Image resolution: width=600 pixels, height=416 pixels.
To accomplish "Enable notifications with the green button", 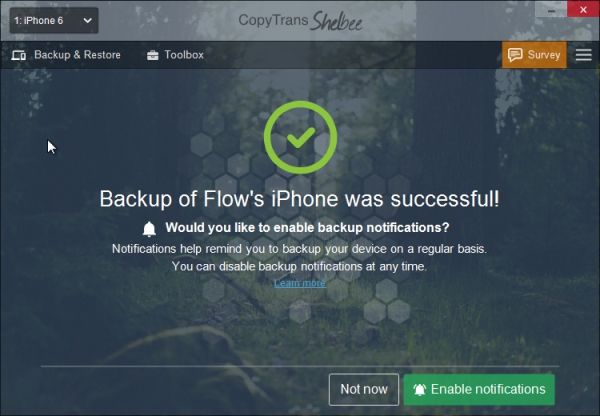I will [479, 390].
